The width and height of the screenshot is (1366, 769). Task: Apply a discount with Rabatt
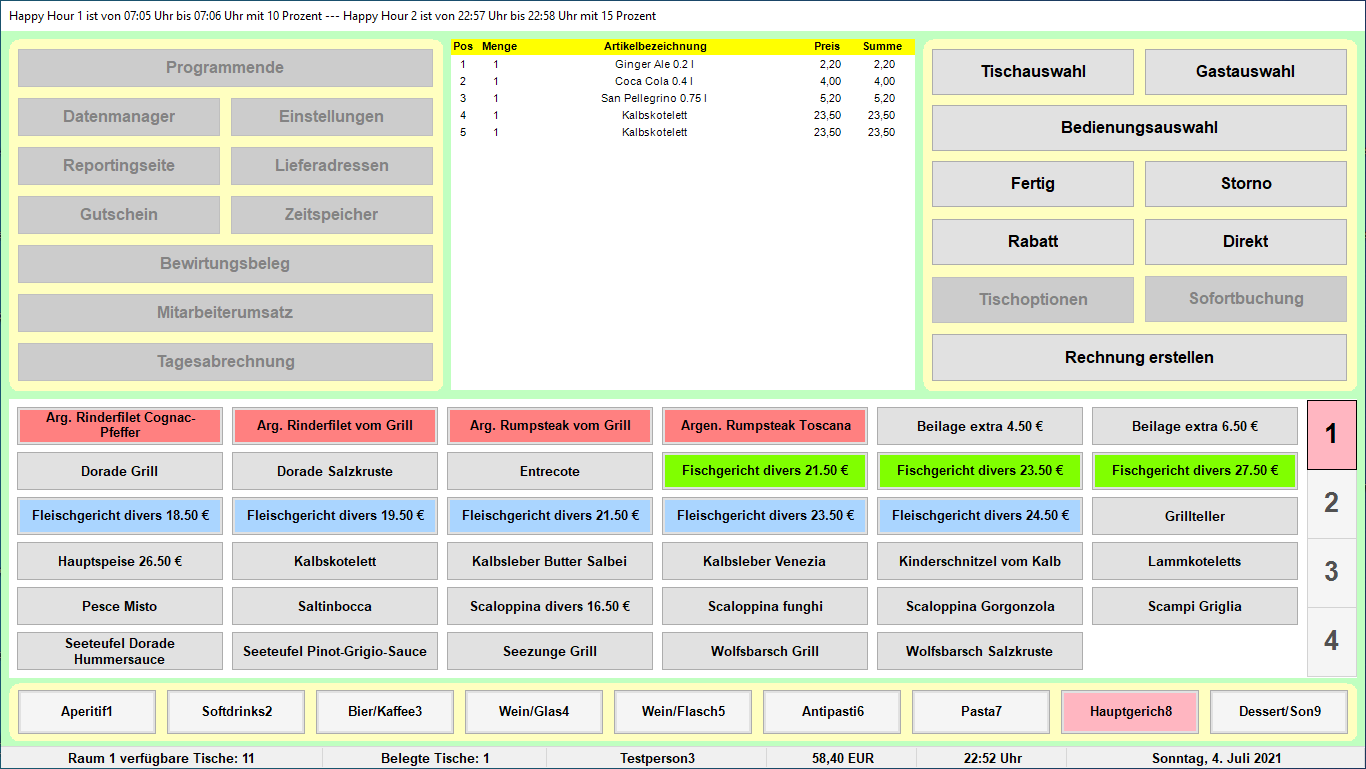(1033, 242)
